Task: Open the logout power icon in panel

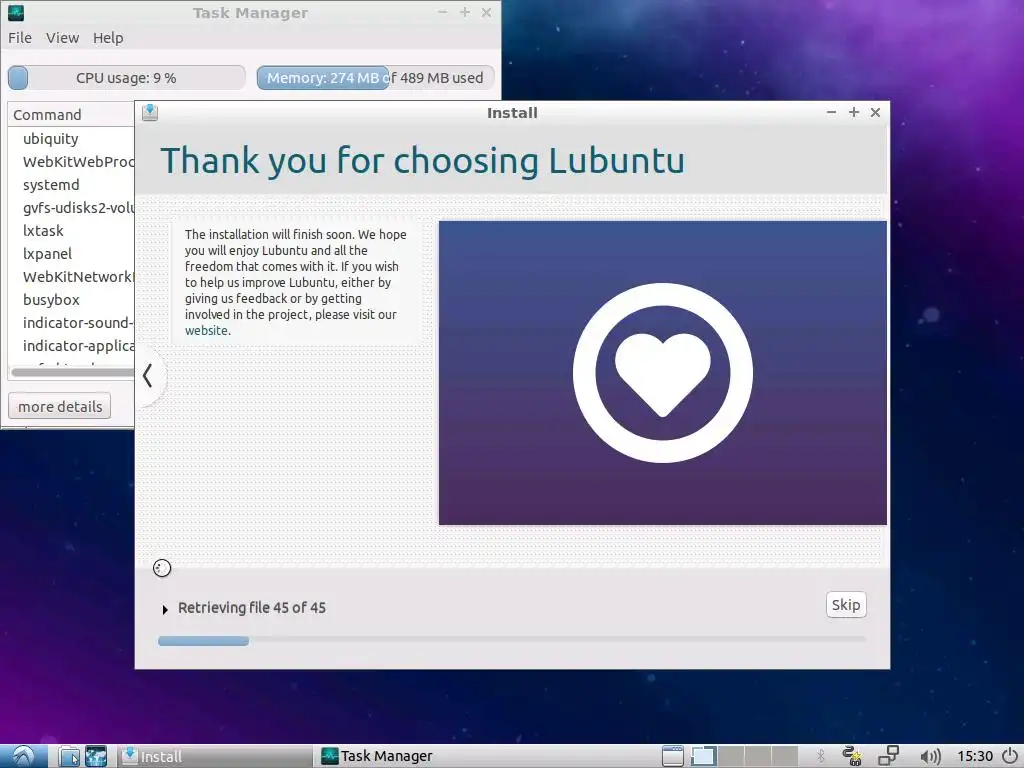Action: (1010, 756)
